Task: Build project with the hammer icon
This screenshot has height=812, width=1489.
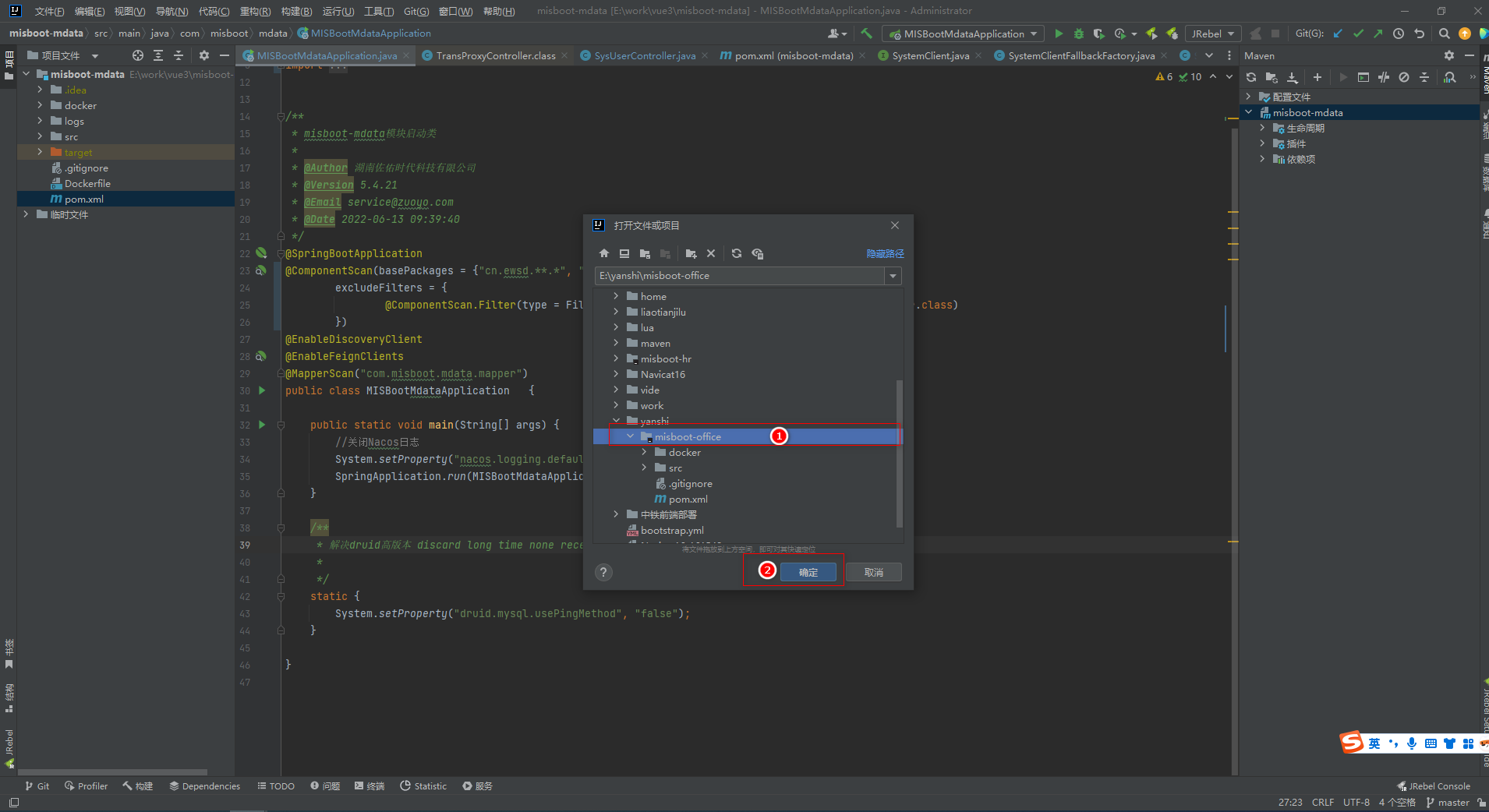Action: (x=866, y=34)
